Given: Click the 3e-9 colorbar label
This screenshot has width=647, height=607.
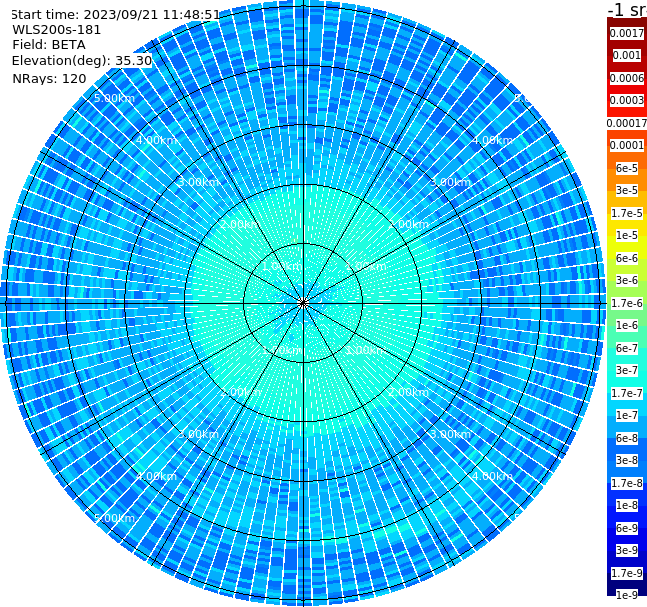Looking at the screenshot, I should coord(627,550).
